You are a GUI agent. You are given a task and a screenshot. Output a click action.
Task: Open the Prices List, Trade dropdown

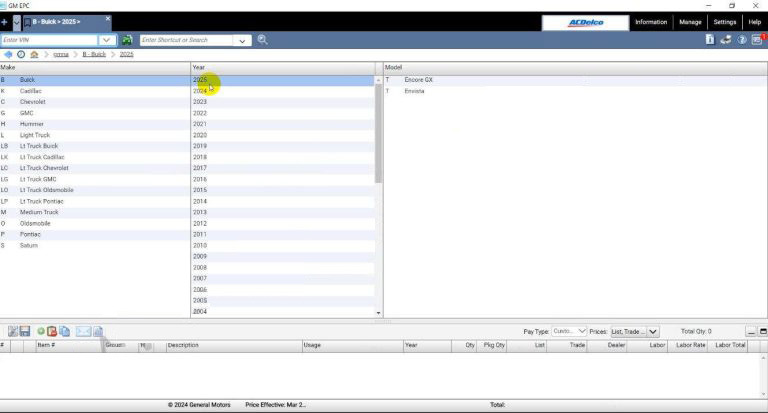click(634, 332)
